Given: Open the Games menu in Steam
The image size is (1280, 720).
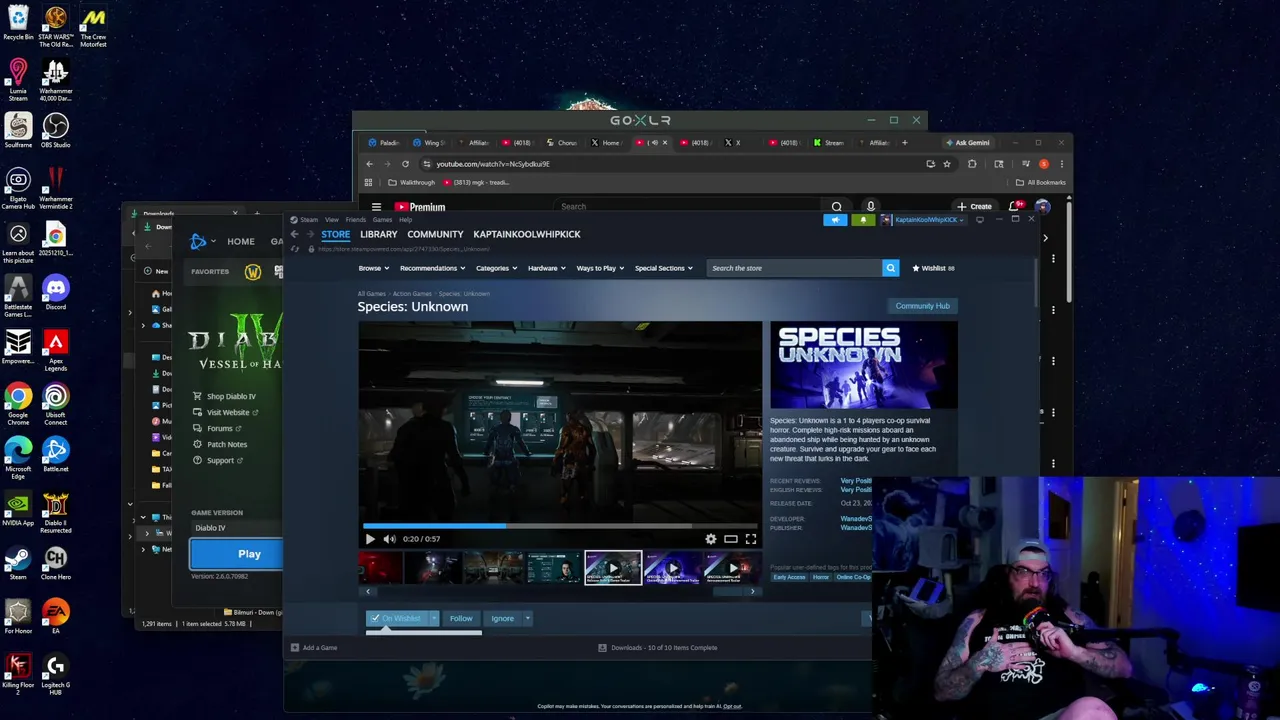Looking at the screenshot, I should coord(382,220).
